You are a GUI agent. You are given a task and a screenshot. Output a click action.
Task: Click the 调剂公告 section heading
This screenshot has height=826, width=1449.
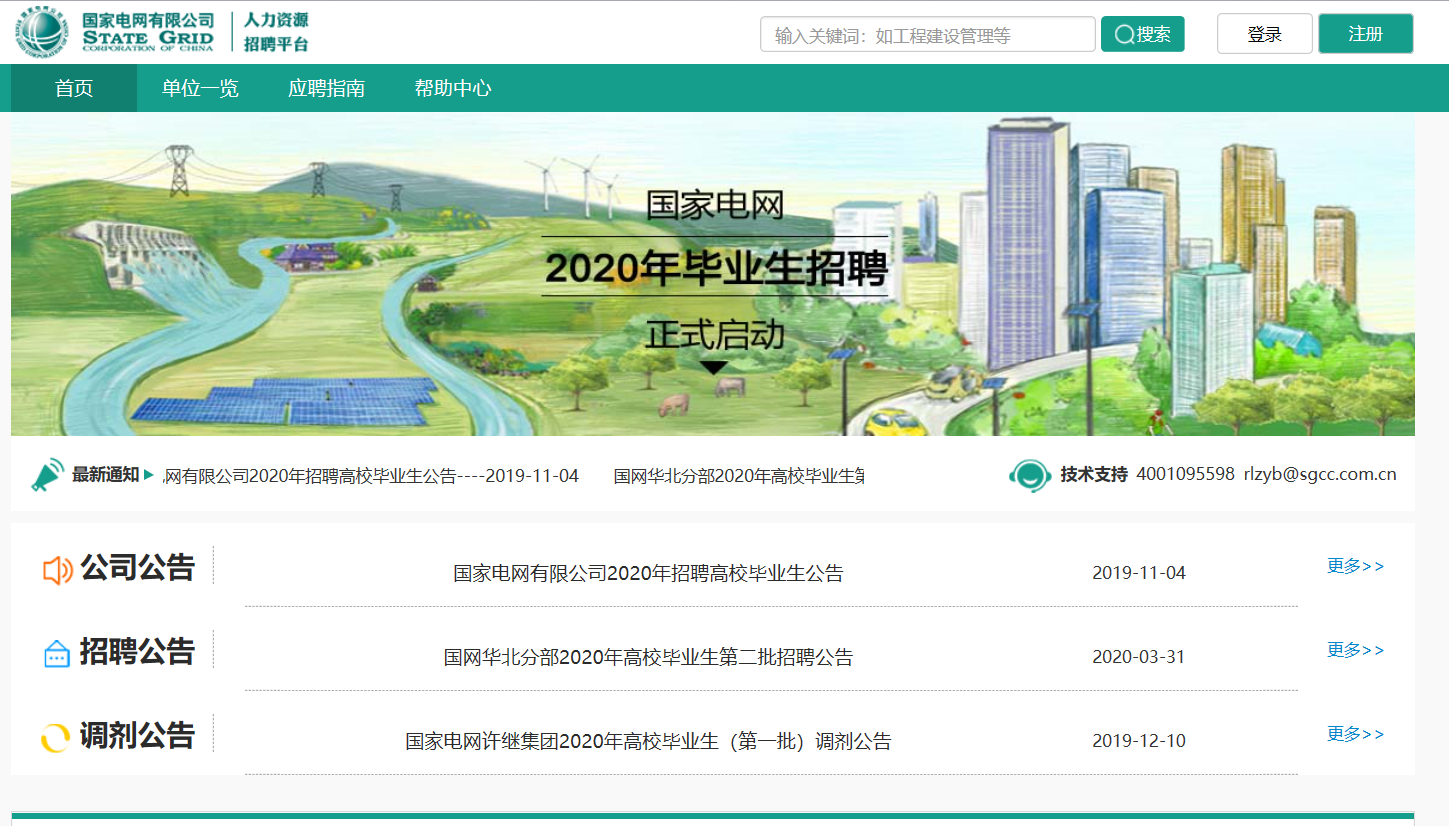point(138,735)
